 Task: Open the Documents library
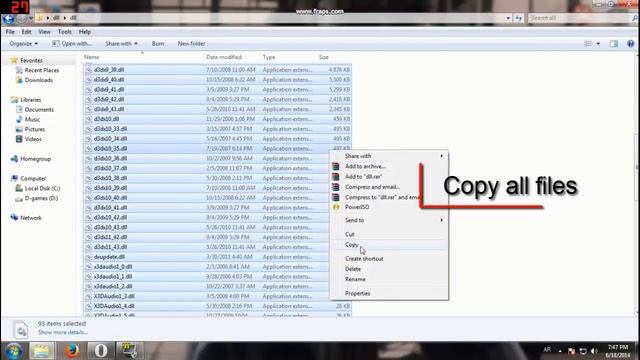(x=39, y=109)
